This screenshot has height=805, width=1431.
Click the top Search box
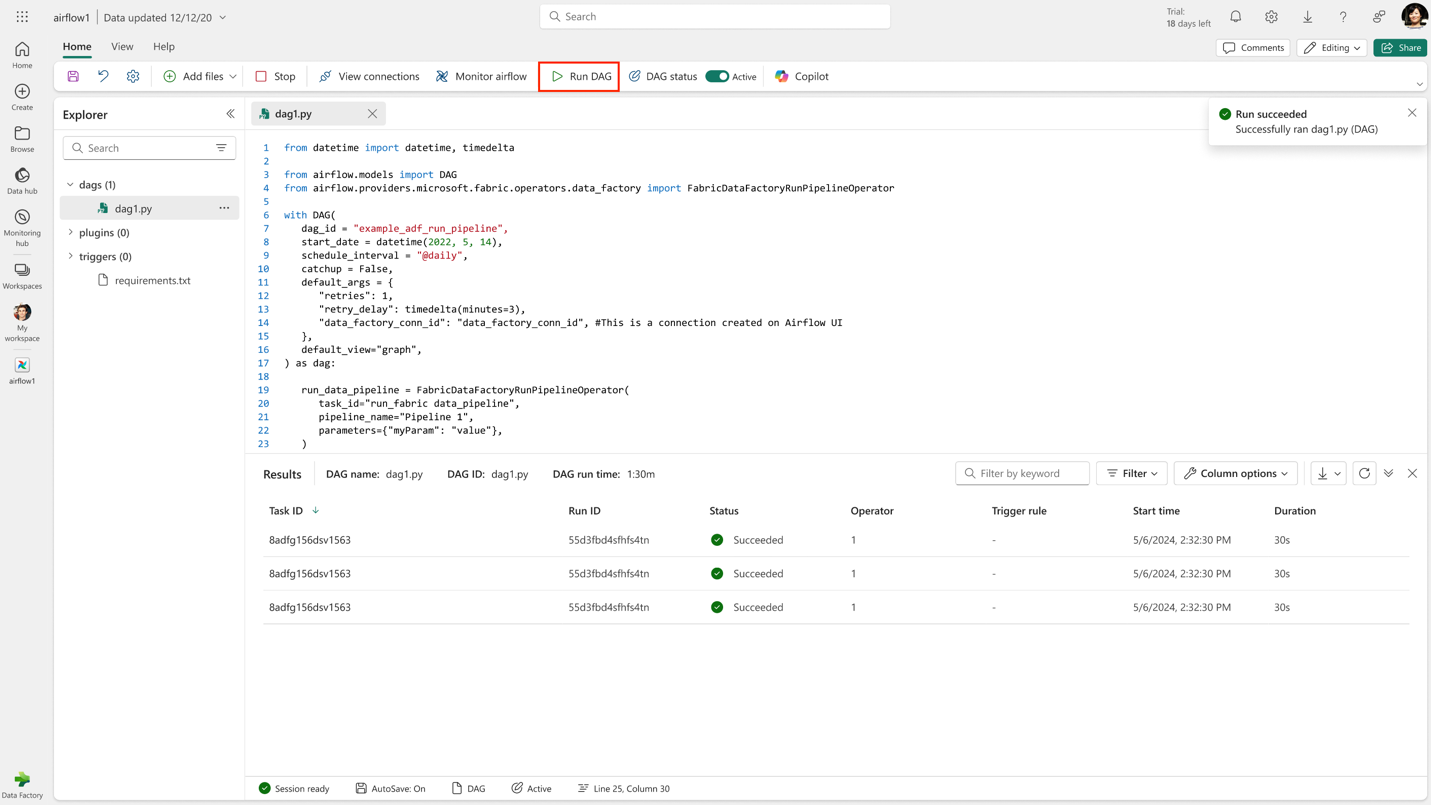click(x=715, y=17)
